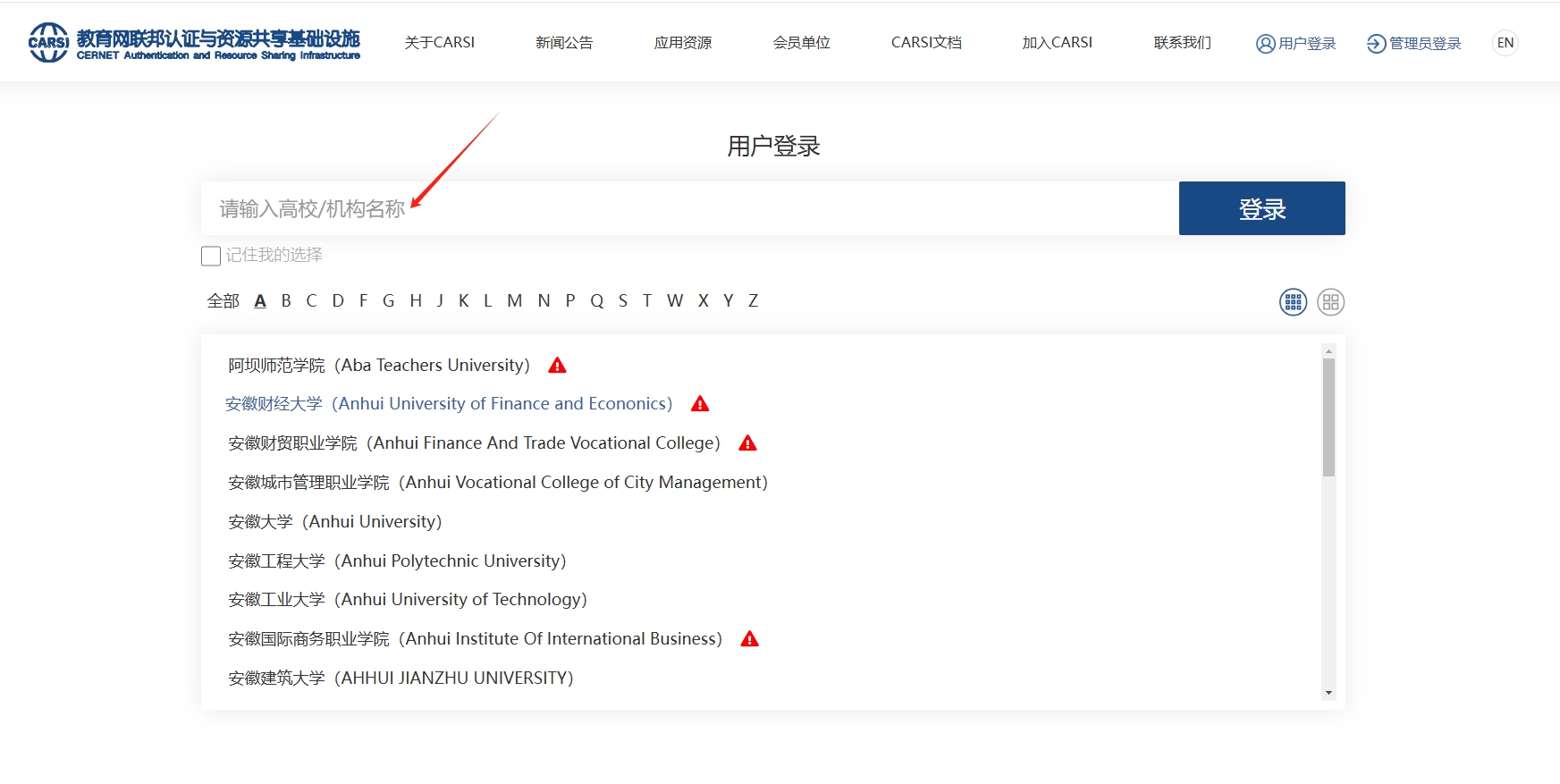This screenshot has height=784, width=1560.
Task: Open the 加入CARSI menu
Action: pyautogui.click(x=1058, y=42)
